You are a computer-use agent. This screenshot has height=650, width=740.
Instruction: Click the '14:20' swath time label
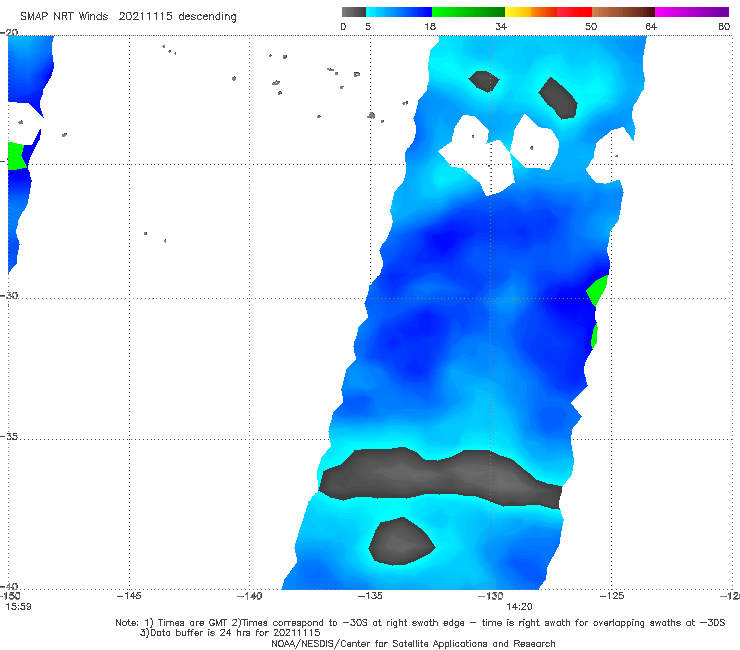coord(519,607)
